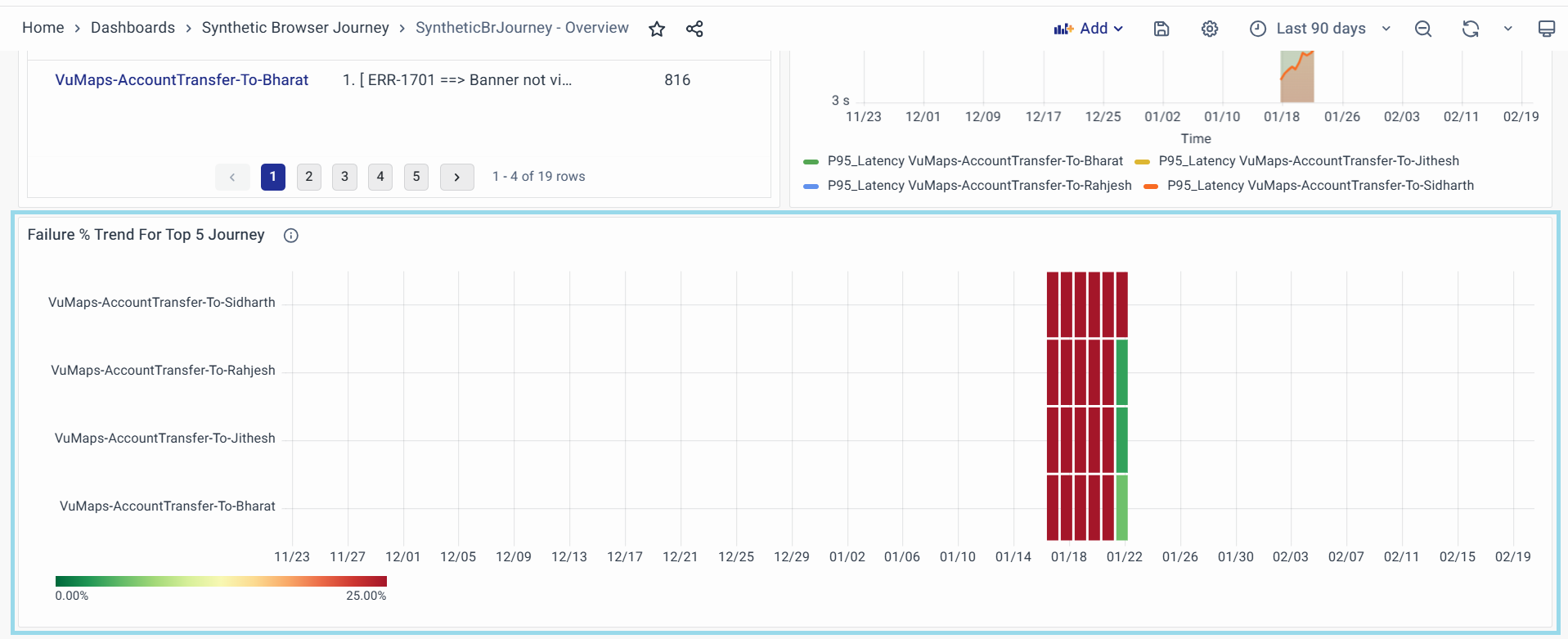Open VuMaps-AccountTransfer-To-Bharat journey link
This screenshot has height=639, width=1568.
pyautogui.click(x=182, y=80)
